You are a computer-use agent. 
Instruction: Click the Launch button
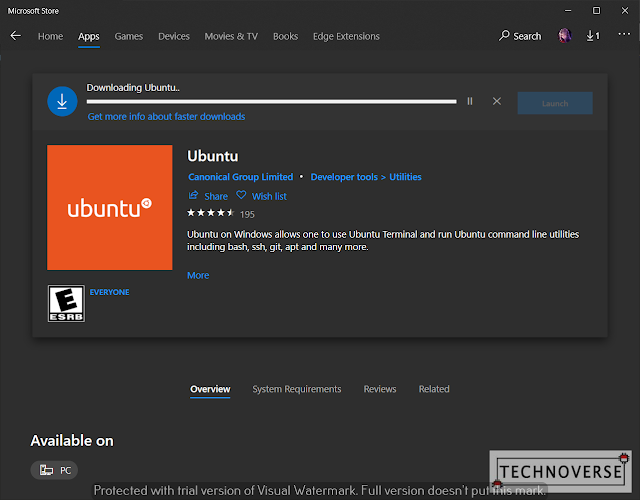point(555,103)
